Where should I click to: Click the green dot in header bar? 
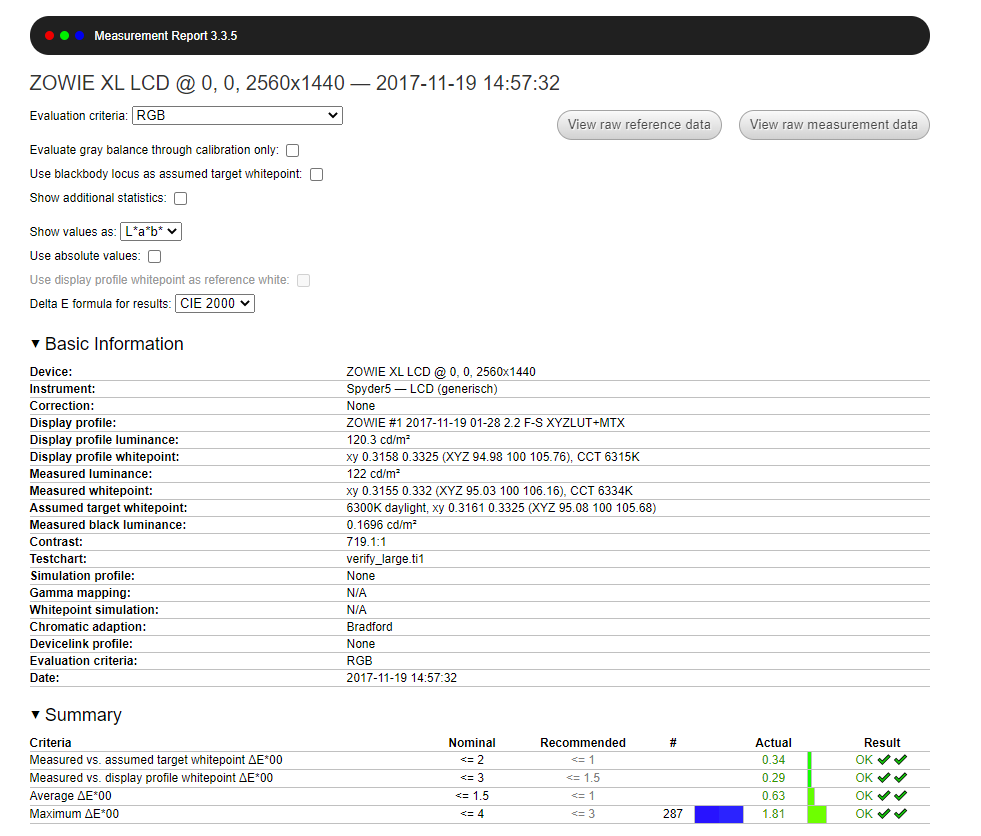pyautogui.click(x=64, y=36)
